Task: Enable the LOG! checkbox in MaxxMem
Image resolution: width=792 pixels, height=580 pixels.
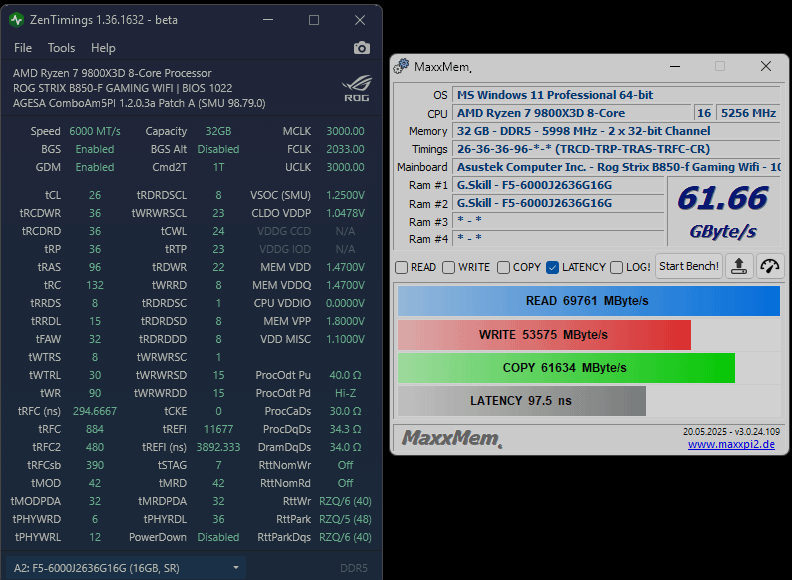Action: [x=617, y=267]
